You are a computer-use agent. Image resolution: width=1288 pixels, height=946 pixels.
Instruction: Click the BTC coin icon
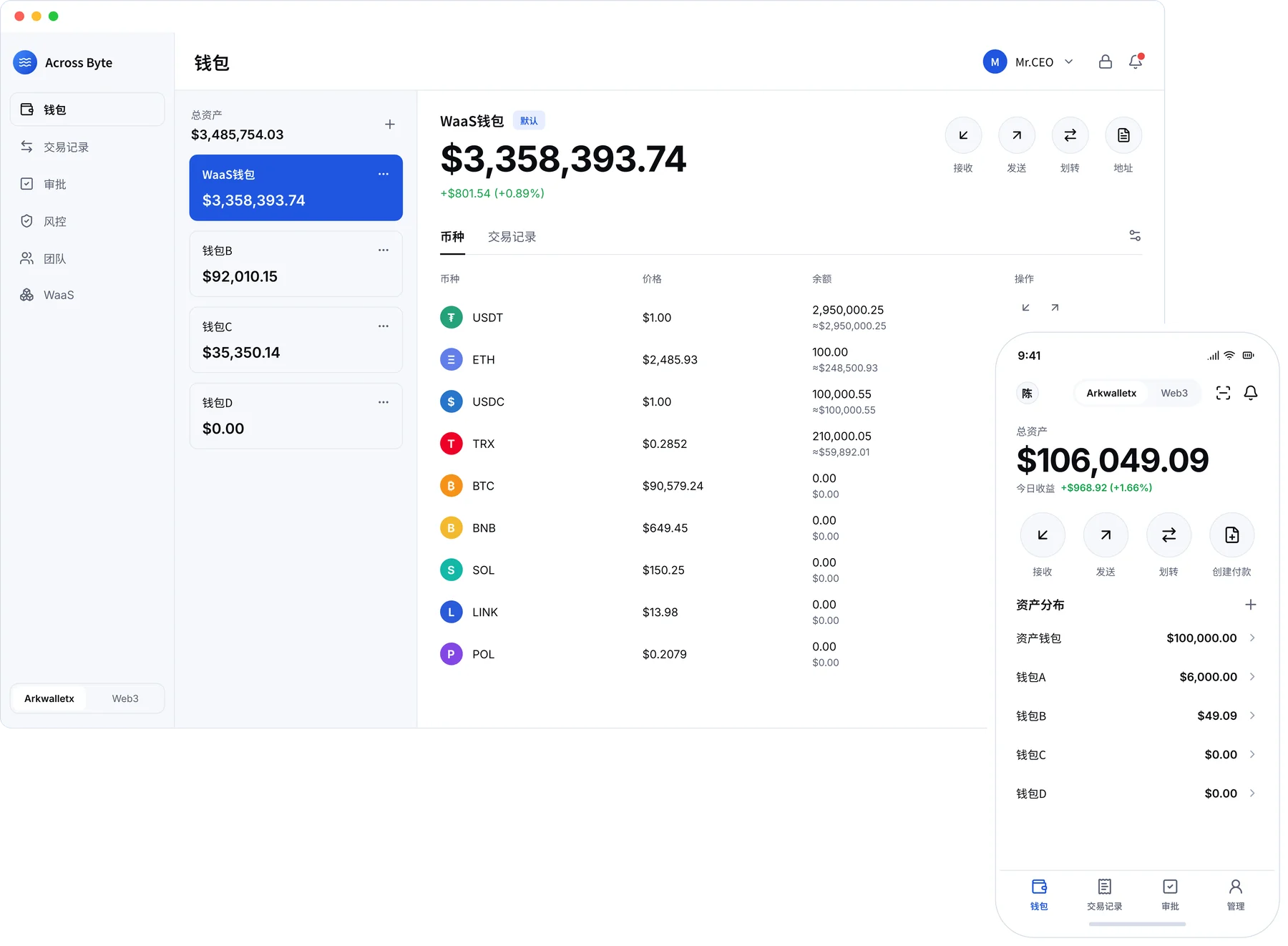point(451,486)
